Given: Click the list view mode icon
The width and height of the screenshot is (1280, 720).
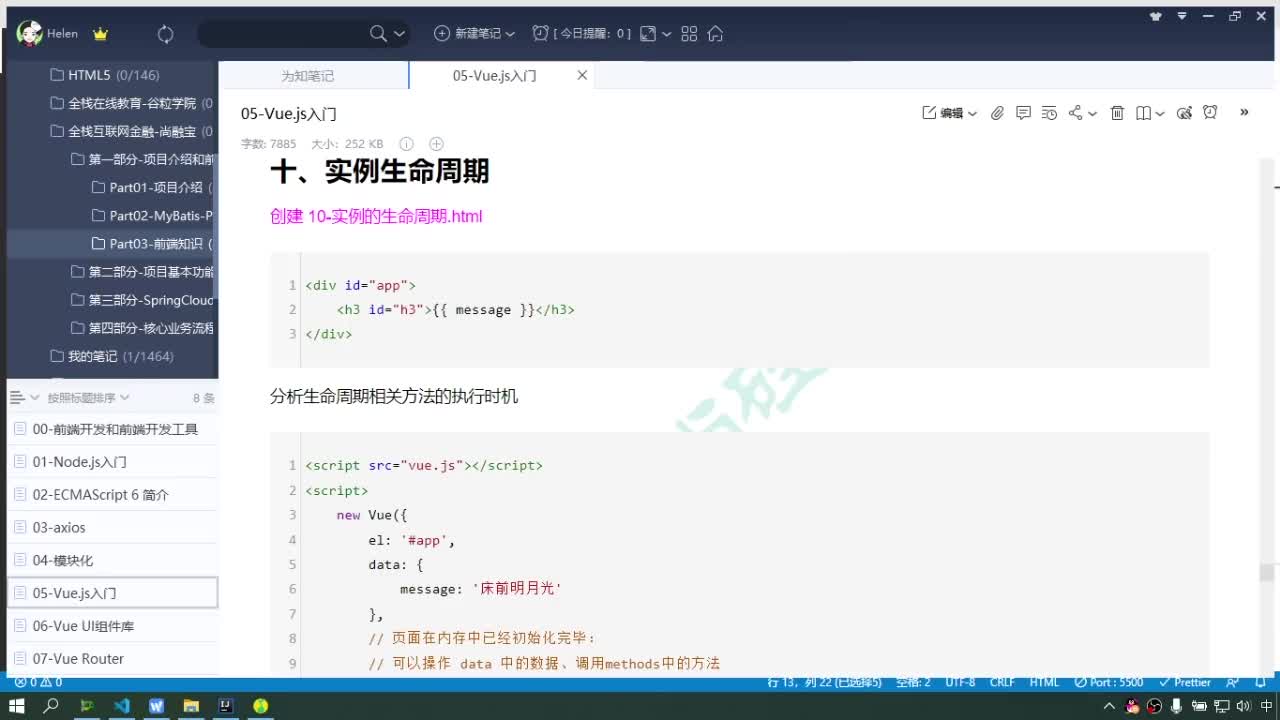Looking at the screenshot, I should [17, 398].
